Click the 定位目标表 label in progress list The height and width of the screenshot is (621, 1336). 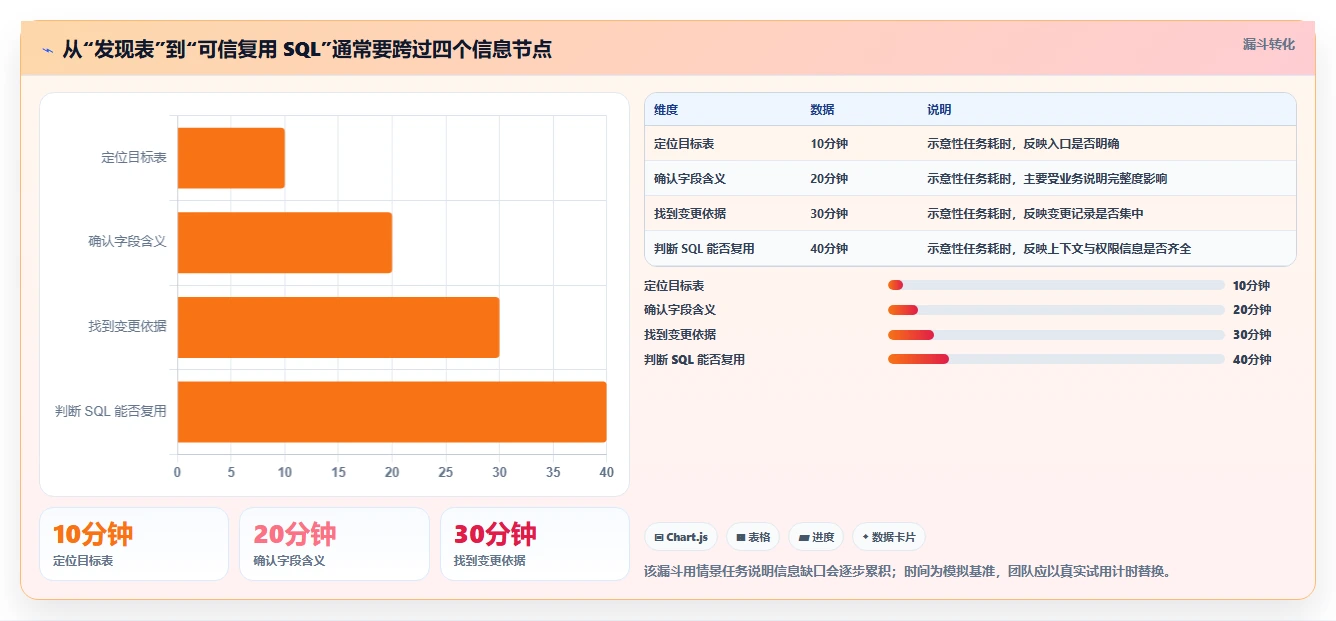674,286
